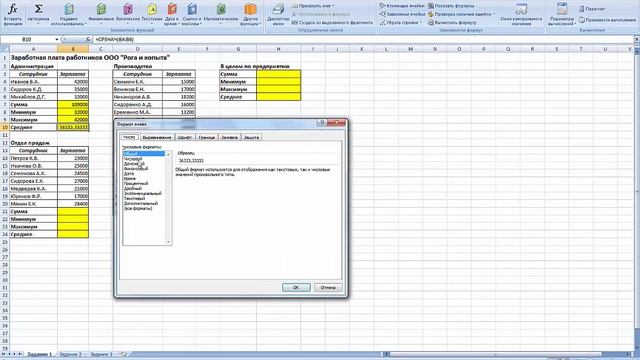Screen dimensions: 640x360
Task: Select Процентный format in the list
Action: [x=136, y=183]
